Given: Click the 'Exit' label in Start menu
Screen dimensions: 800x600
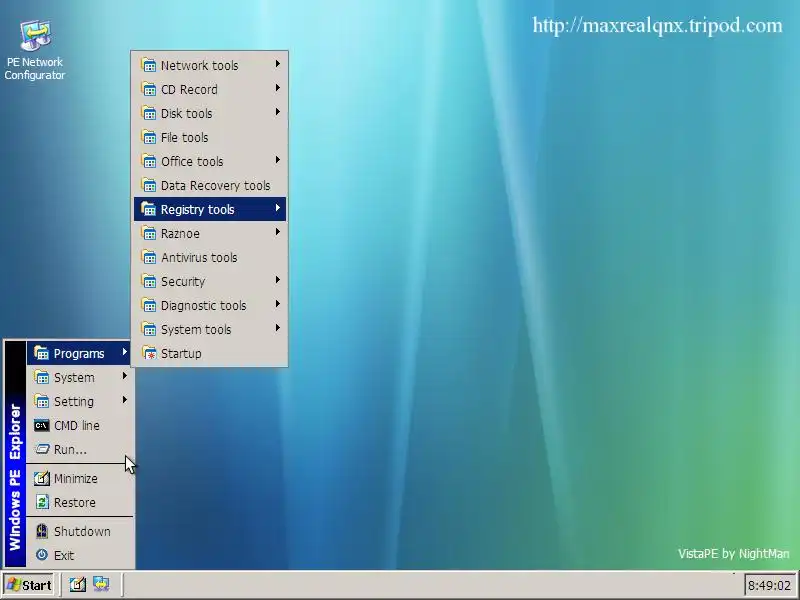Looking at the screenshot, I should pyautogui.click(x=64, y=555).
